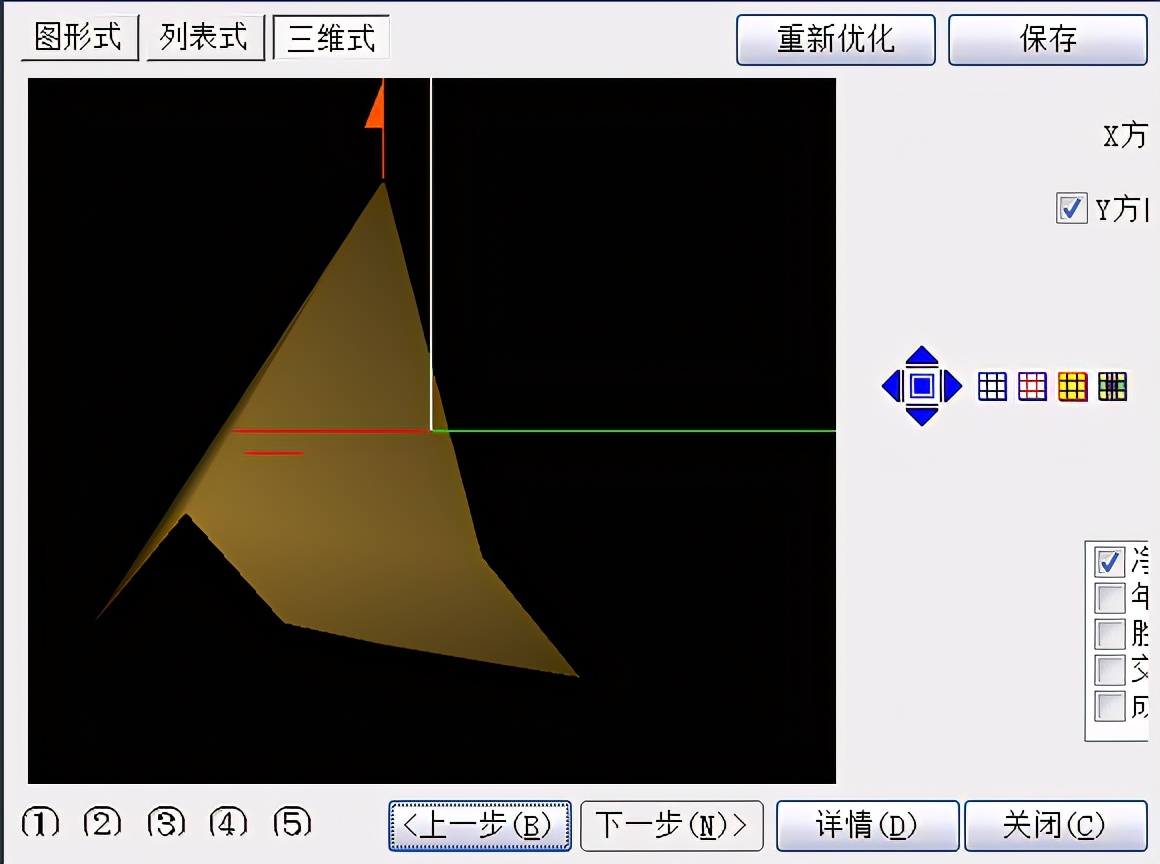Click the 保存 button
This screenshot has height=864, width=1160.
pyautogui.click(x=1047, y=40)
